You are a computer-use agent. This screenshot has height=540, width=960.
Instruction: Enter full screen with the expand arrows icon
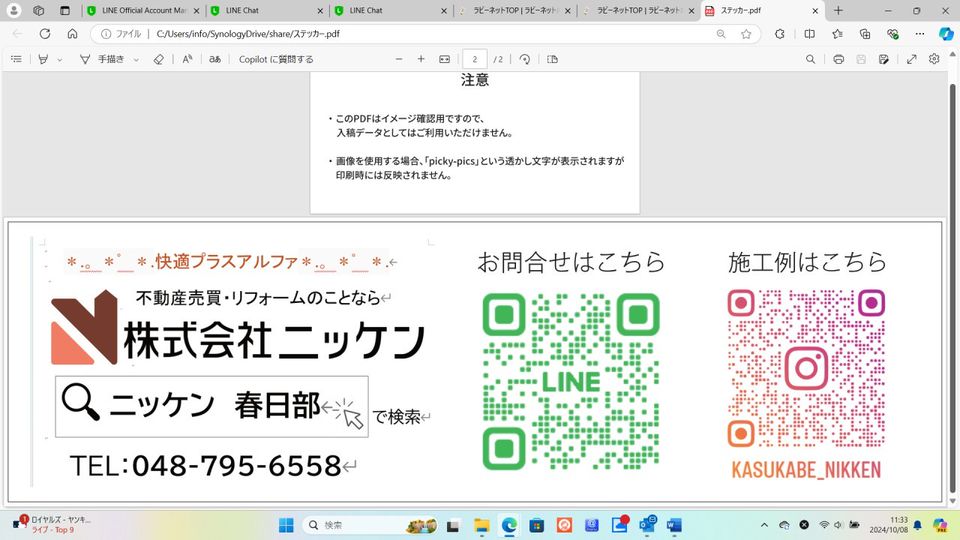point(912,59)
